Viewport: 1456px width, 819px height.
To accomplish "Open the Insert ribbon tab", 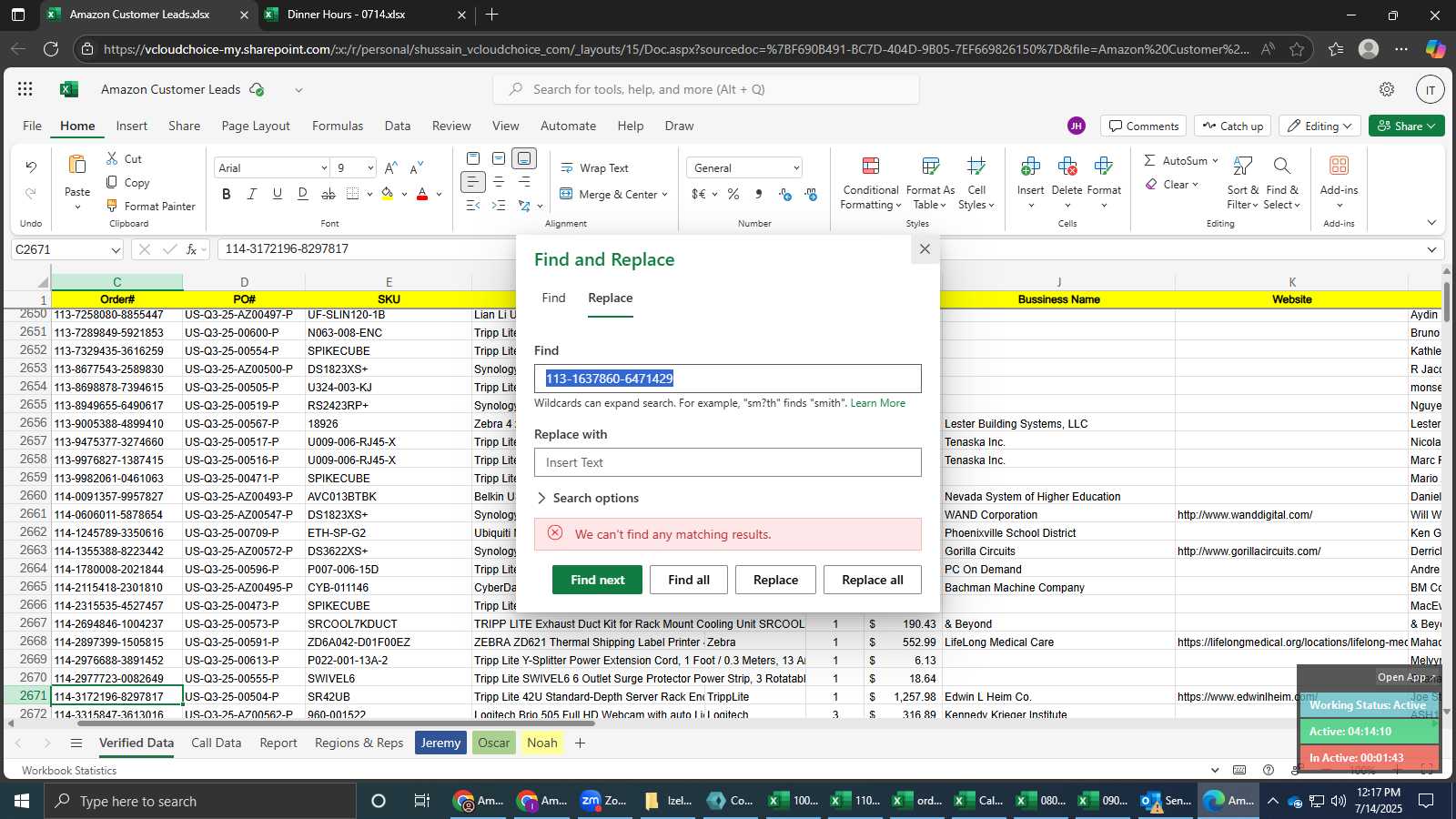I will coord(132,126).
